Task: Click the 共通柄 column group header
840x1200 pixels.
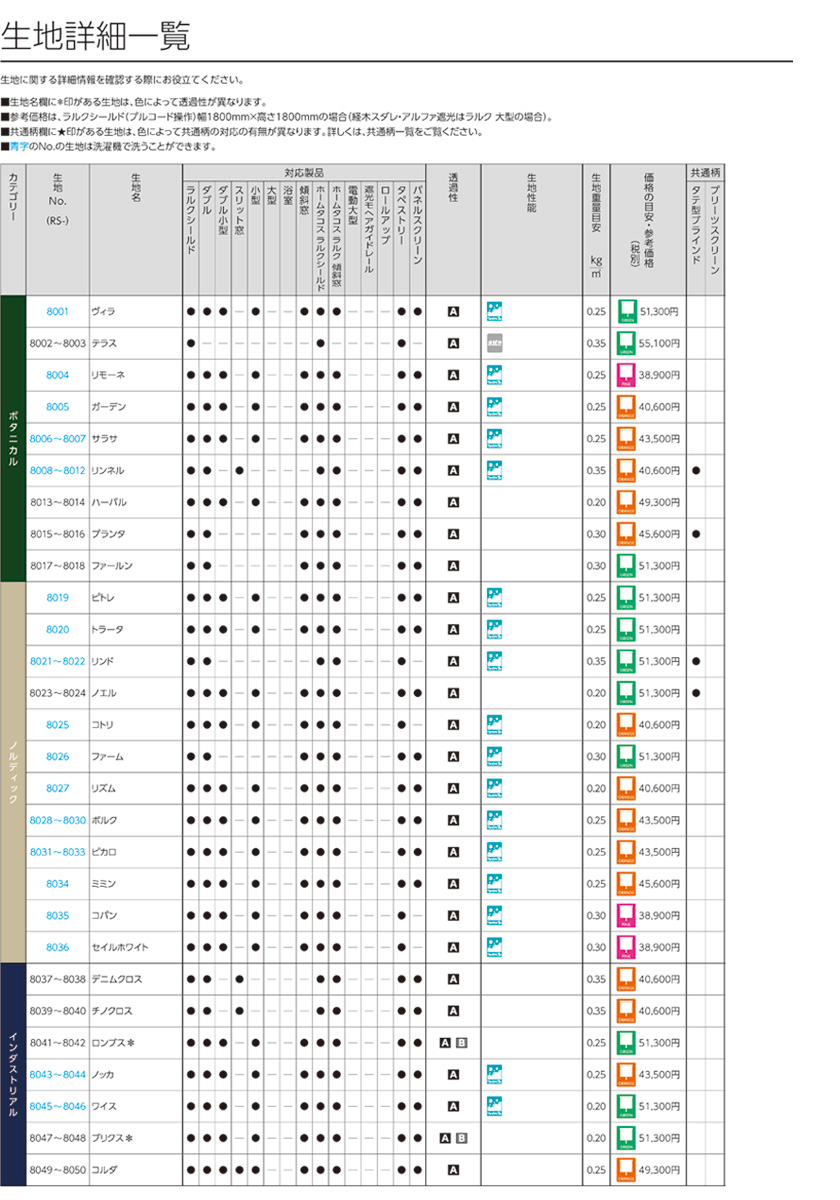Action: coord(704,173)
